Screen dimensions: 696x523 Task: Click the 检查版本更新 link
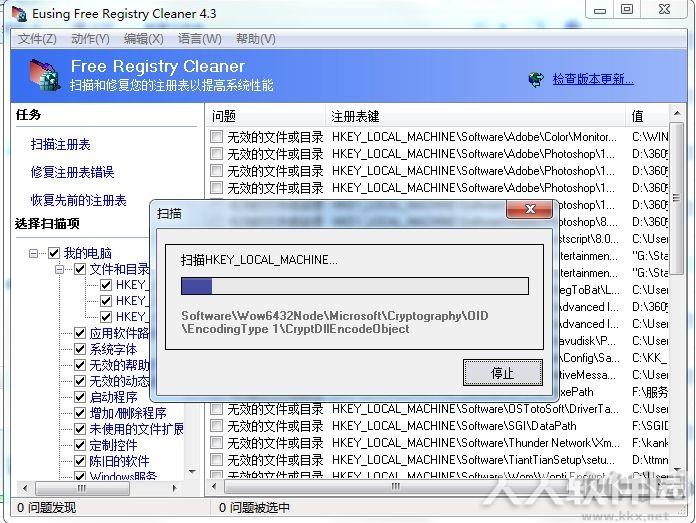[x=593, y=79]
